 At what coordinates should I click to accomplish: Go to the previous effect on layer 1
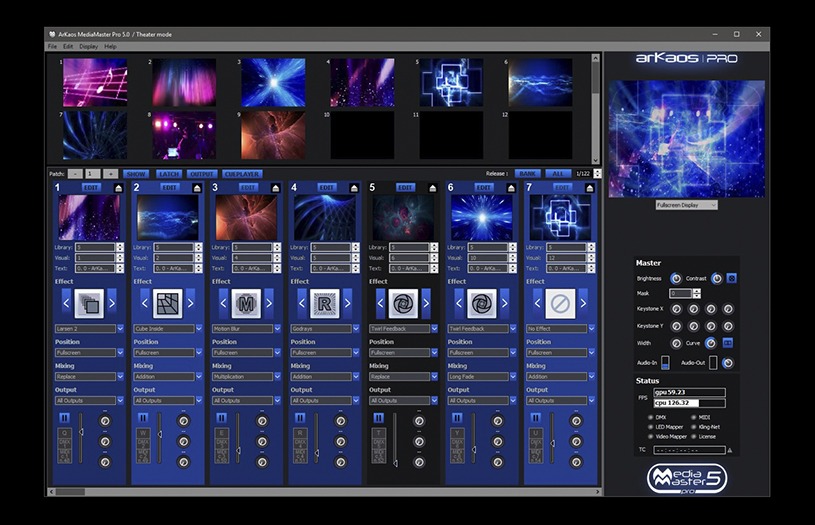[66, 303]
